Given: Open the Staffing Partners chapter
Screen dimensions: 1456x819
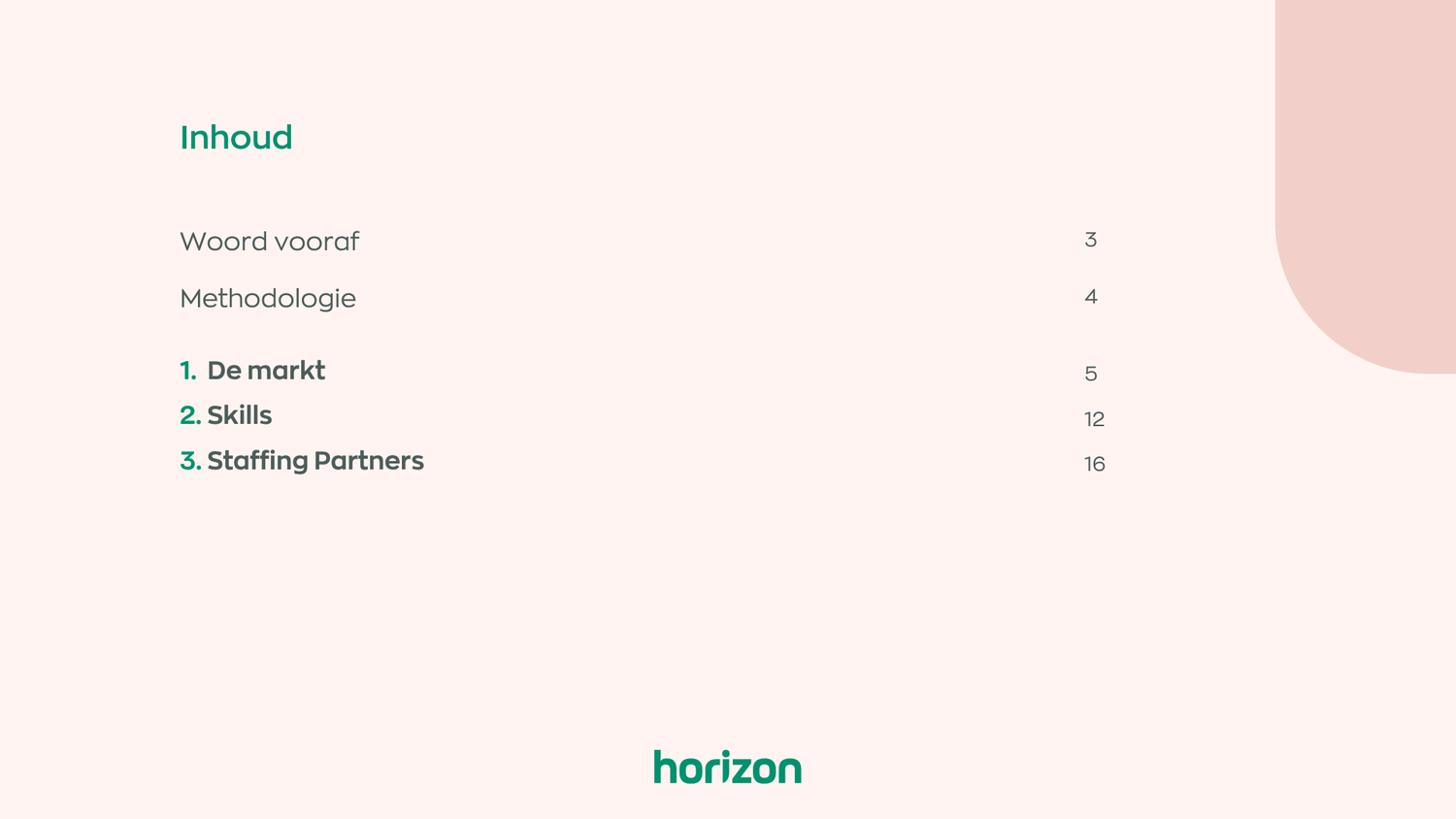Looking at the screenshot, I should [x=315, y=461].
